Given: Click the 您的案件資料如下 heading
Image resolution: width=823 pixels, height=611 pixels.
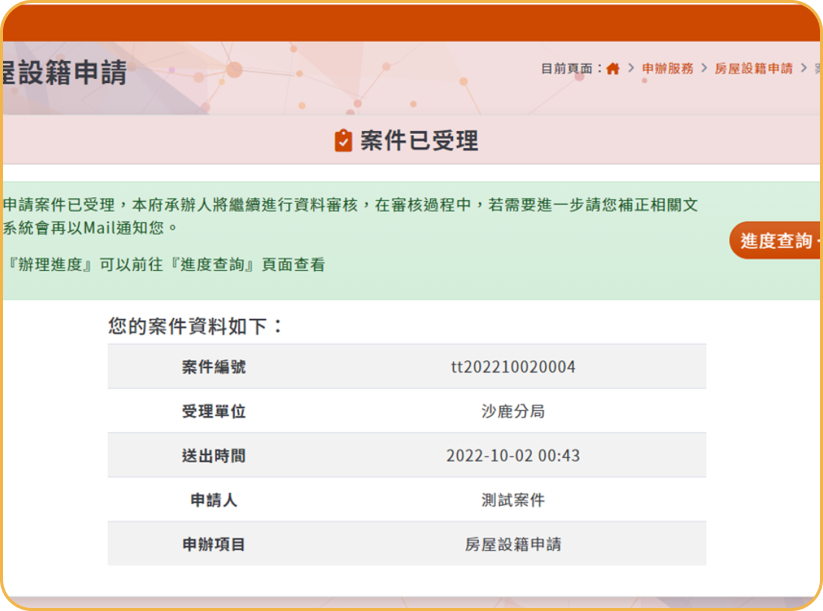Looking at the screenshot, I should [196, 326].
